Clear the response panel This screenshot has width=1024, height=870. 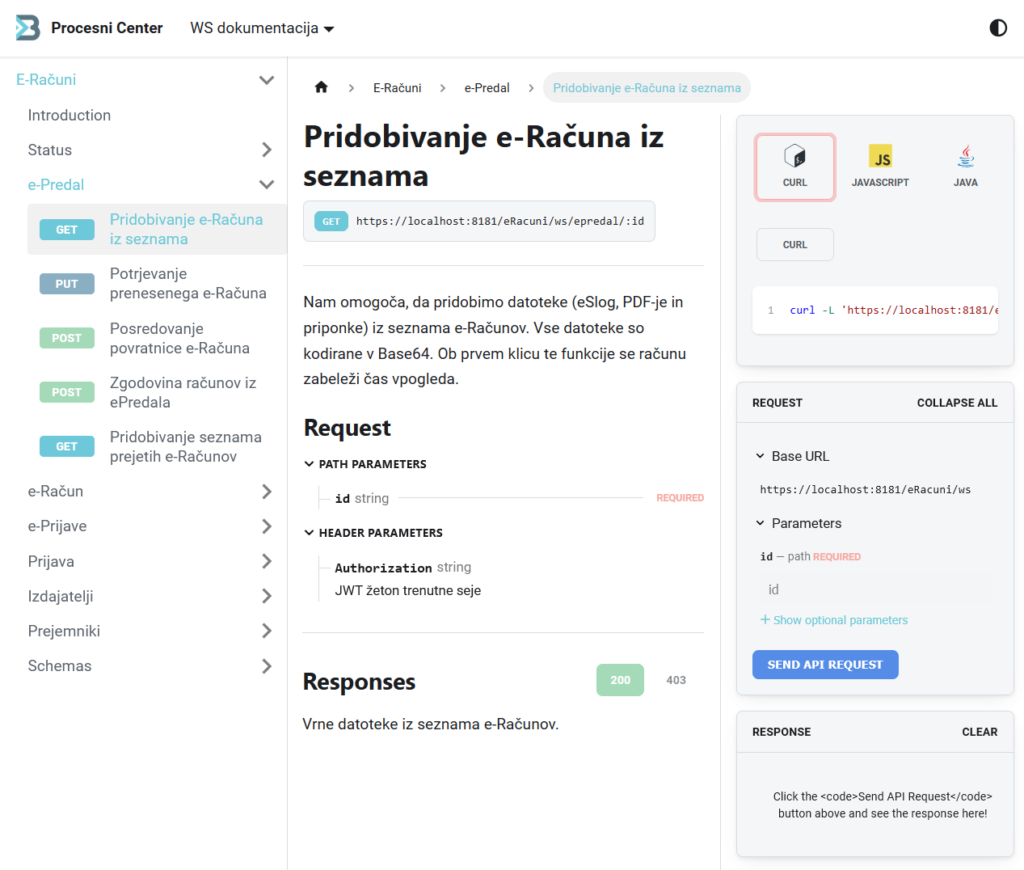coord(979,732)
